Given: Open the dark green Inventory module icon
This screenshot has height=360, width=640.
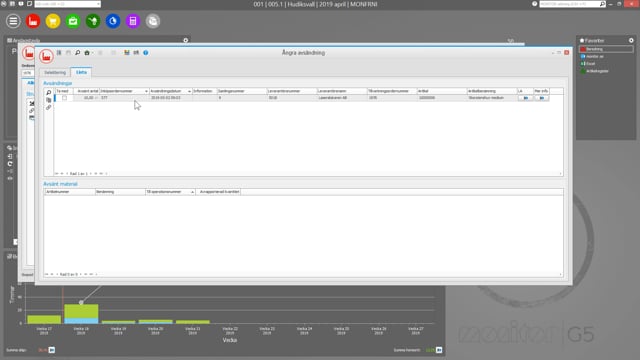Looking at the screenshot, I should 93,21.
